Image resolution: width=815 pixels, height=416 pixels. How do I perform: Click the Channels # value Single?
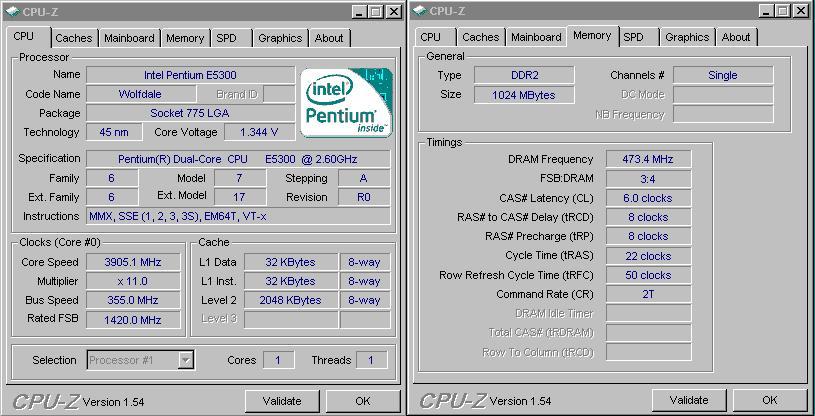tap(723, 75)
